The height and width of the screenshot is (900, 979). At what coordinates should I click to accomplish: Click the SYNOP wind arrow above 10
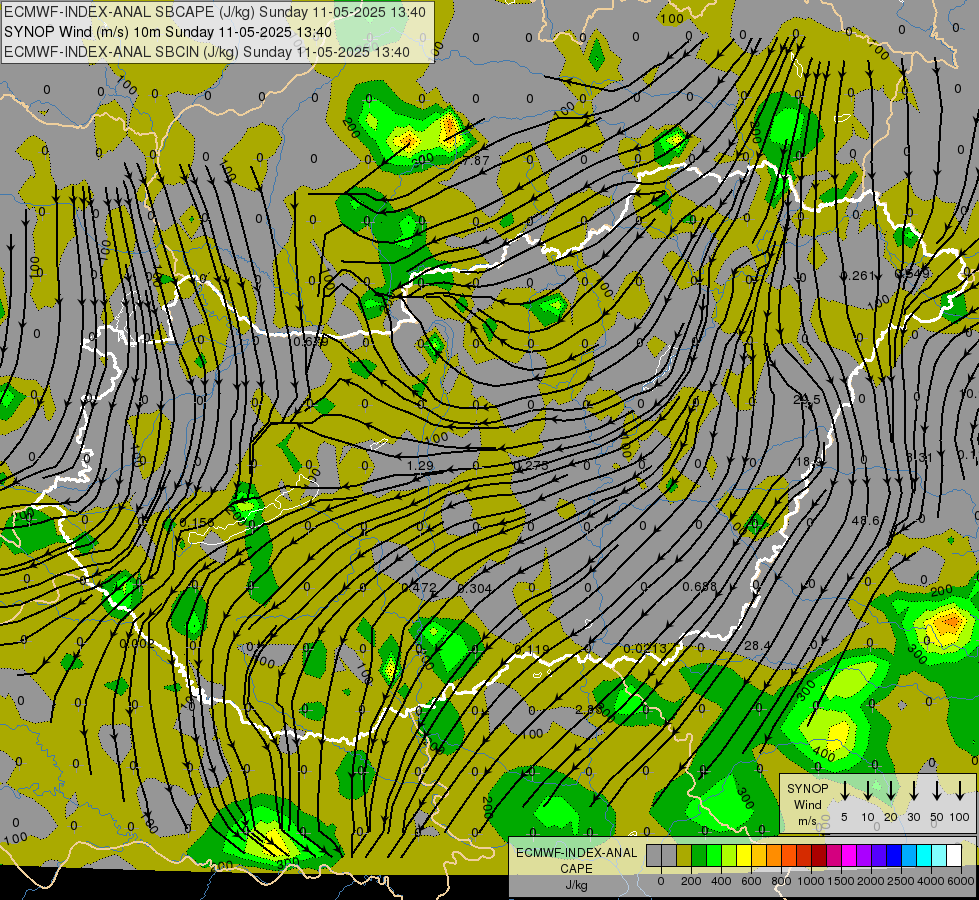click(868, 791)
